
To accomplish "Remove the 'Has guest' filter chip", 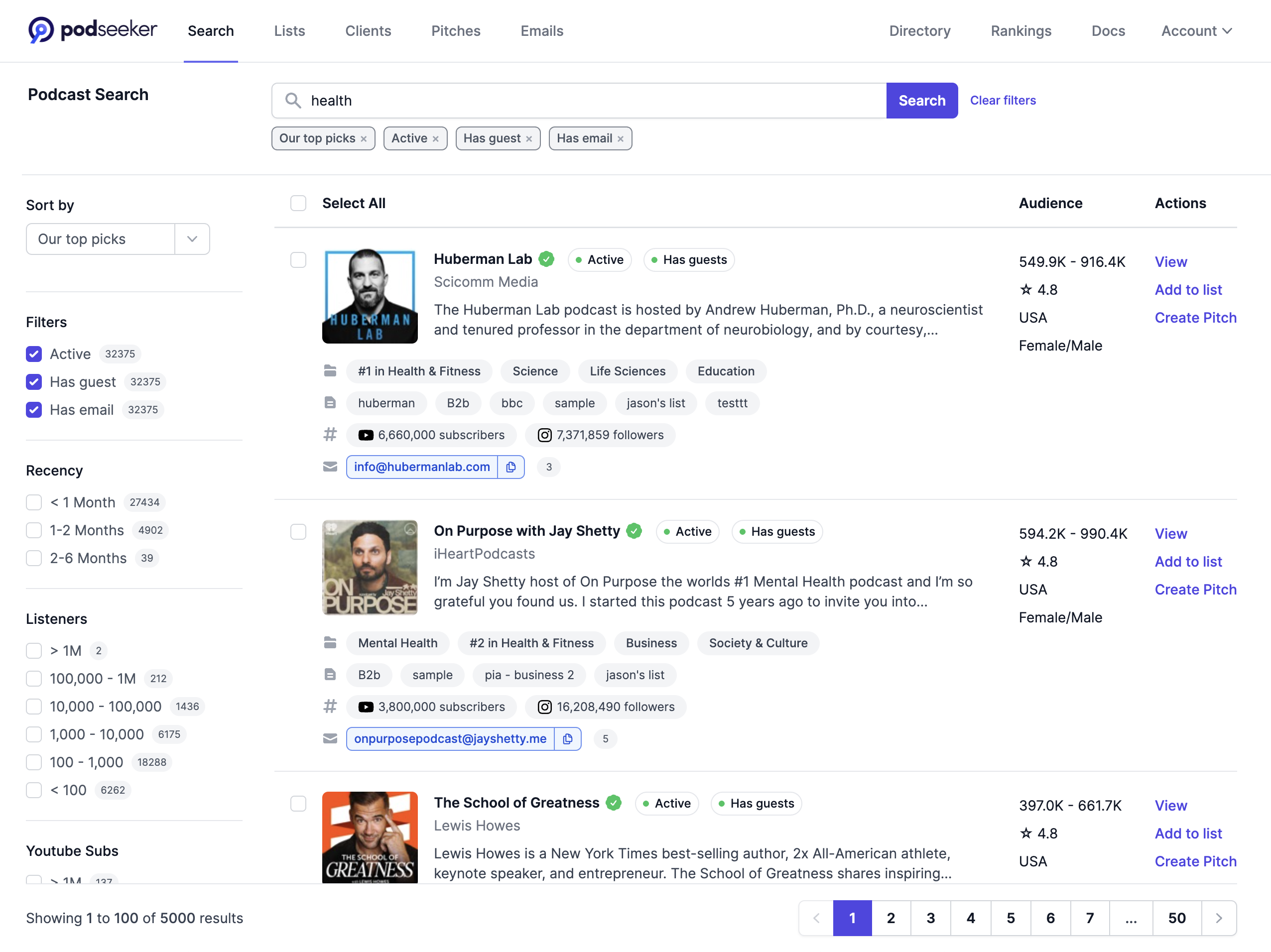I will pyautogui.click(x=528, y=139).
